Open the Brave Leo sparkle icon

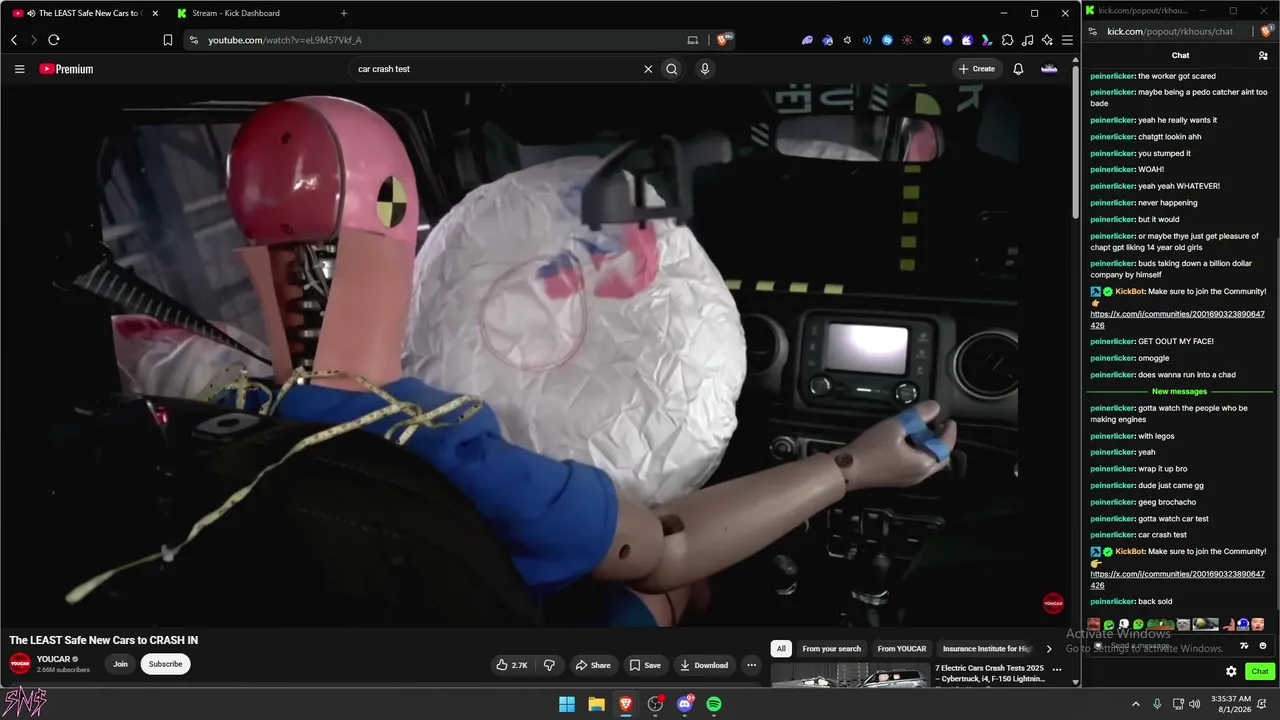[1047, 40]
